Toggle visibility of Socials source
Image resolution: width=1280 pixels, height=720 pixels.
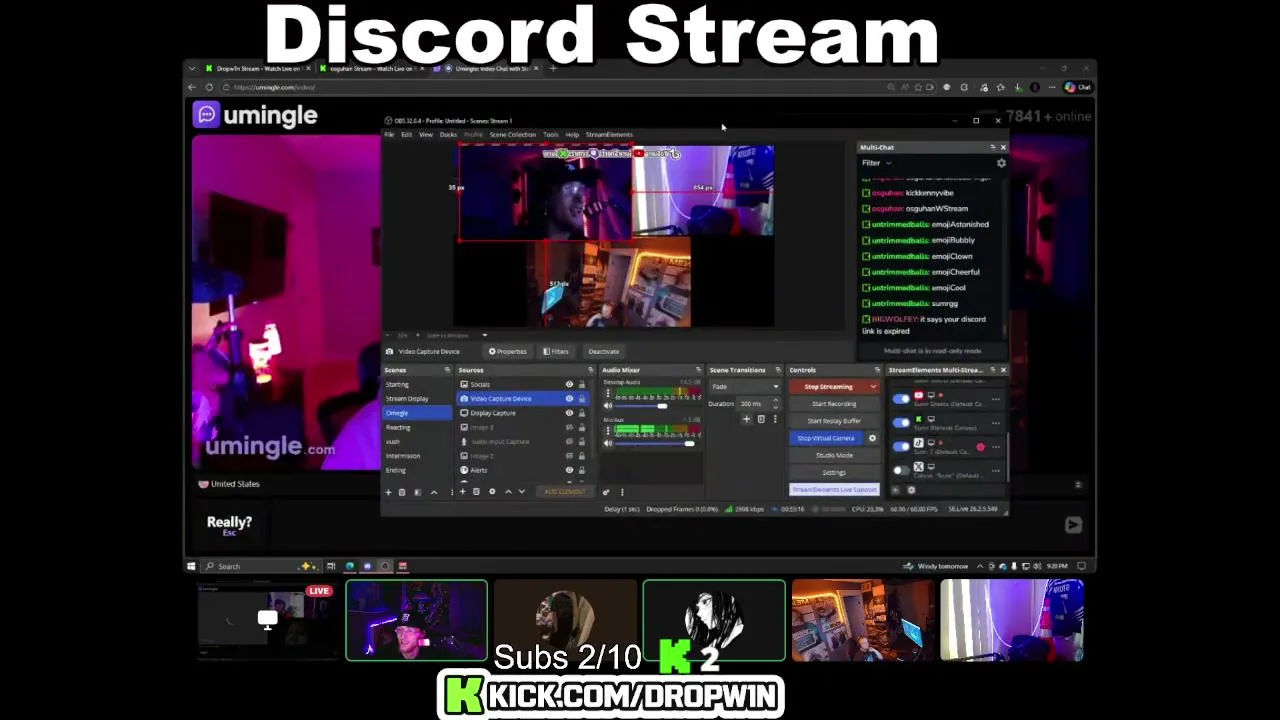tap(569, 384)
